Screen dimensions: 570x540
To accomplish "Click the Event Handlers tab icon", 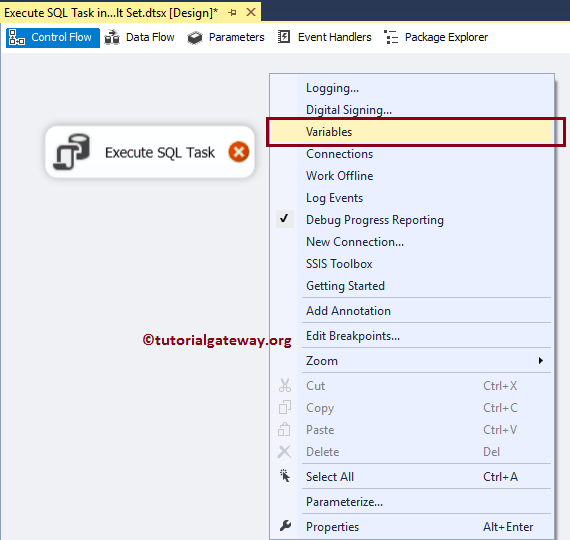I will [x=284, y=37].
